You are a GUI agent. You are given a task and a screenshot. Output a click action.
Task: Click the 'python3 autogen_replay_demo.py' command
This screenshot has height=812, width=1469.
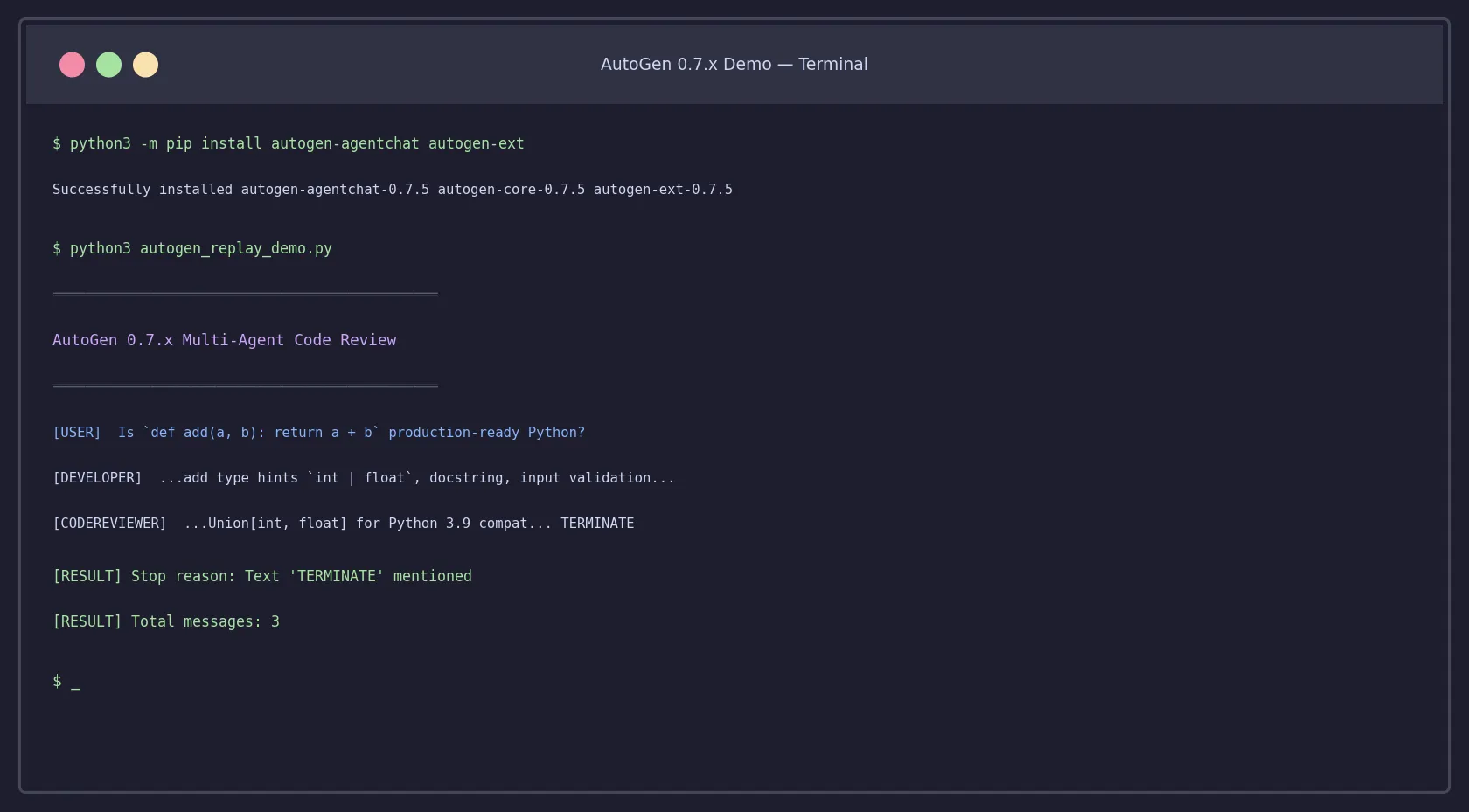pyautogui.click(x=192, y=249)
